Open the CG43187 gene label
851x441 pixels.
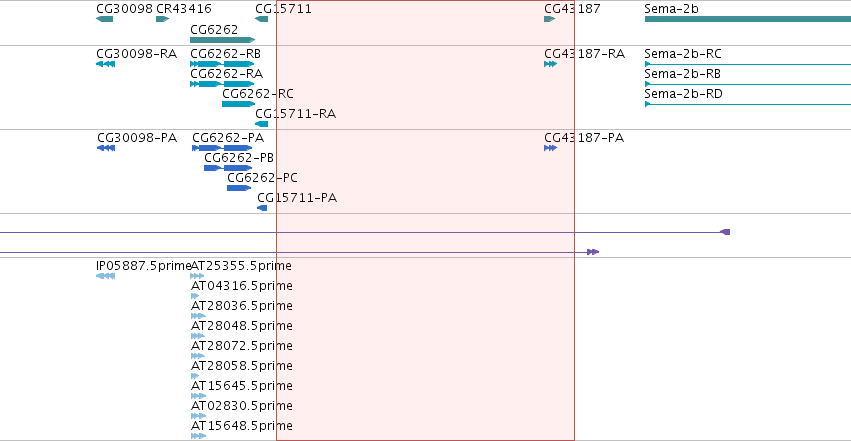573,9
